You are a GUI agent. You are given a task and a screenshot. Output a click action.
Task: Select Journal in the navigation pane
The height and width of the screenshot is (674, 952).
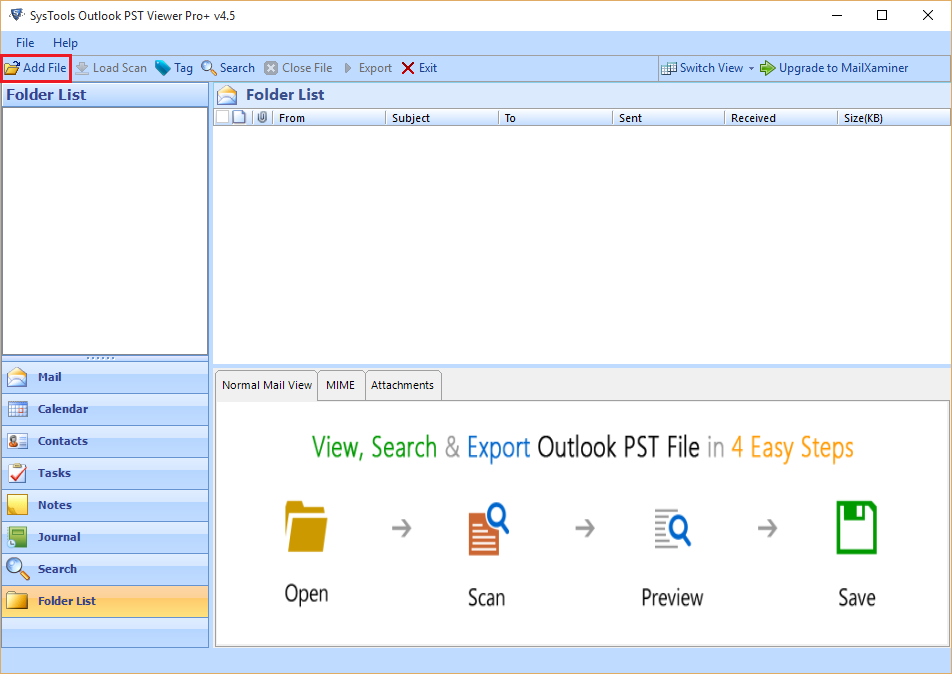point(105,537)
